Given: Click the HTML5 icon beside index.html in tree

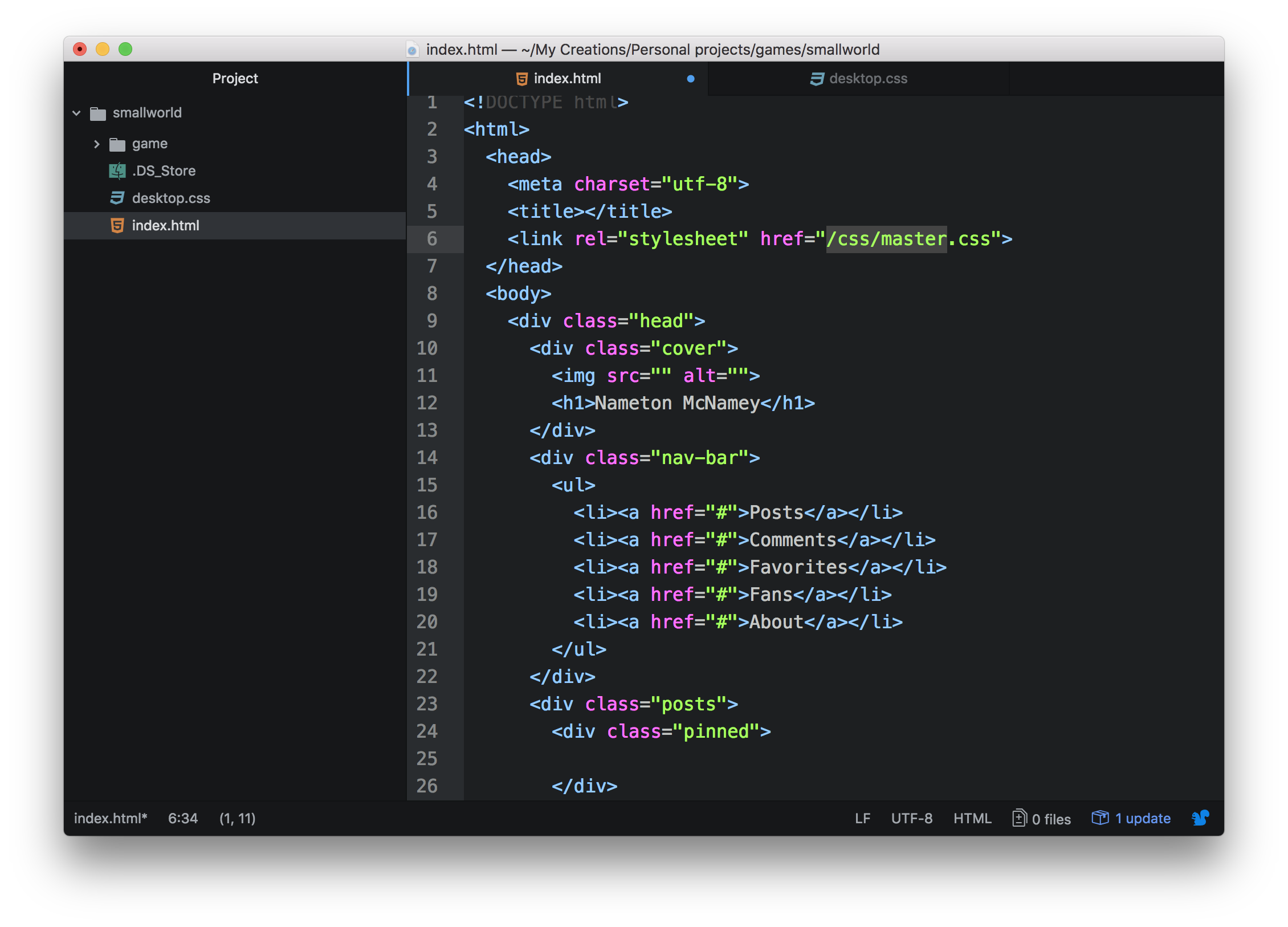Looking at the screenshot, I should (x=117, y=226).
